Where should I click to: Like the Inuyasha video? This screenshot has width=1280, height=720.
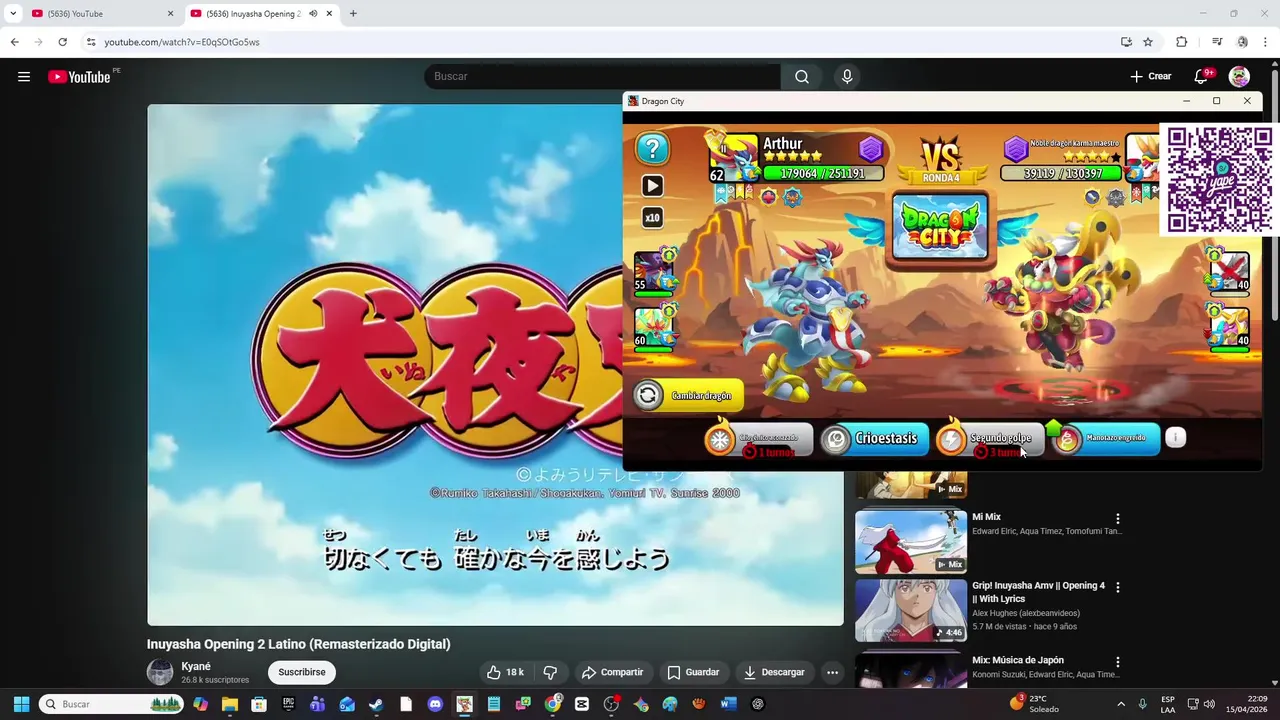(x=504, y=672)
